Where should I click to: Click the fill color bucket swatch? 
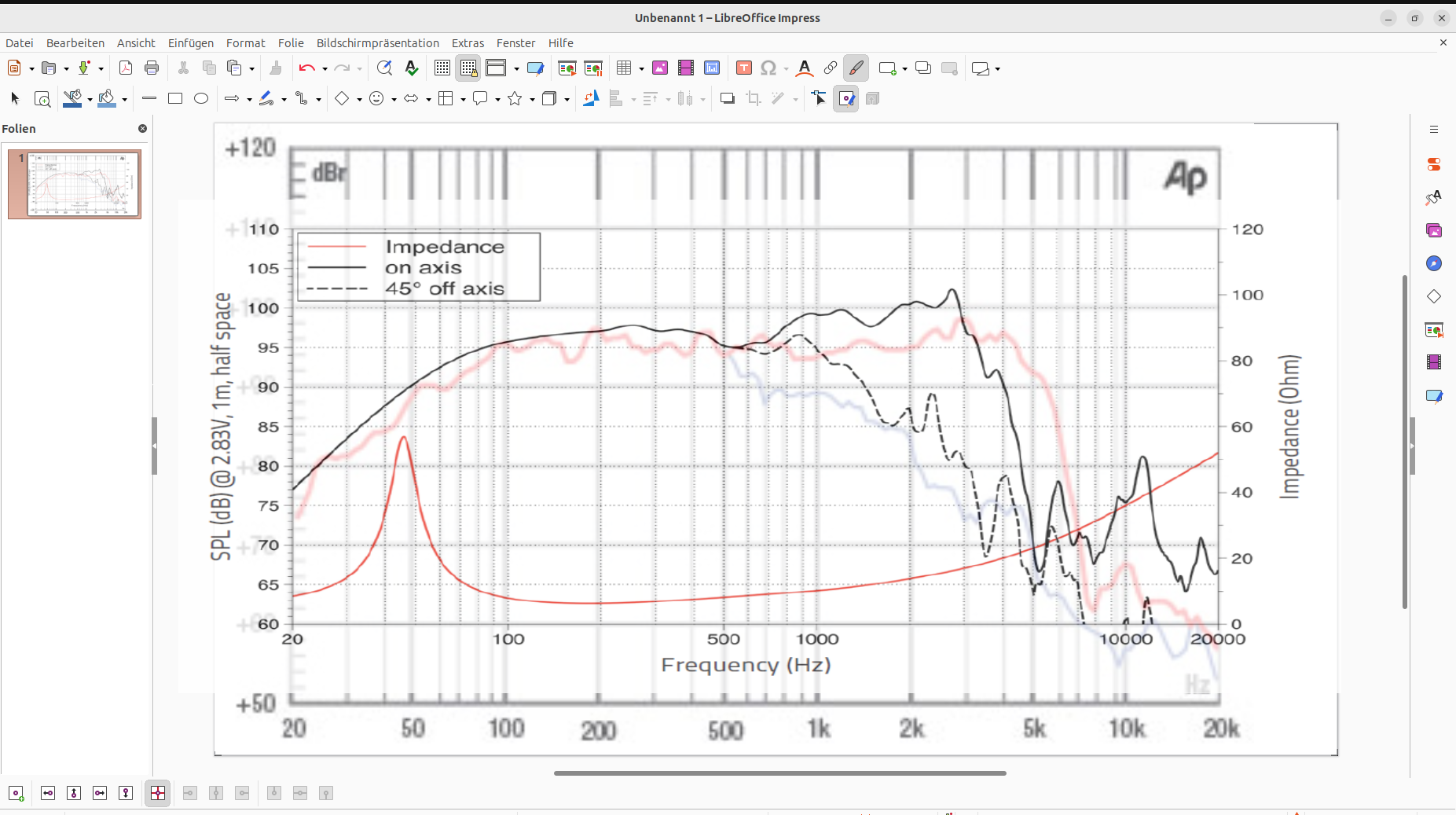click(x=107, y=99)
